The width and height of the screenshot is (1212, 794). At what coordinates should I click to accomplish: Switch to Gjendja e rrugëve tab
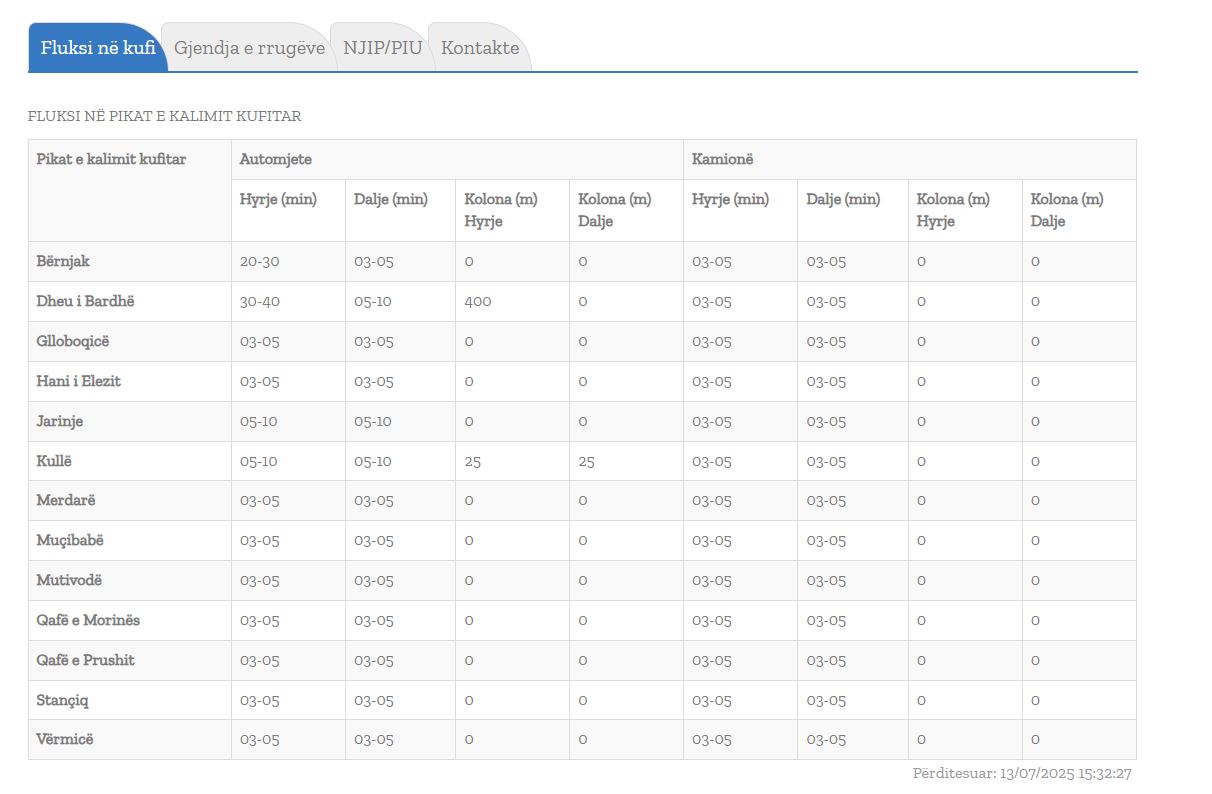[249, 48]
